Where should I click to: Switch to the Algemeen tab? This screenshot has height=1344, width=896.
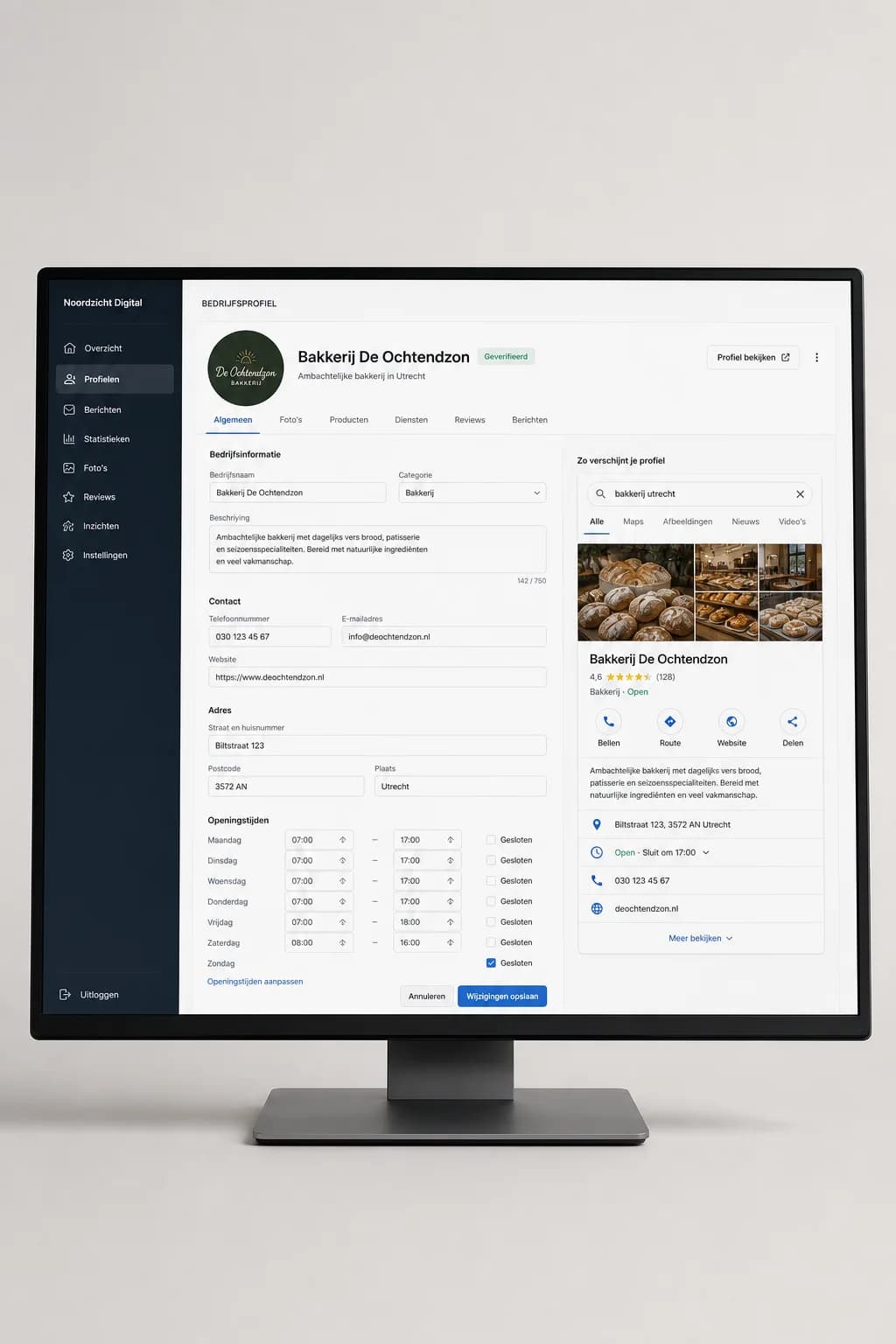(x=233, y=420)
